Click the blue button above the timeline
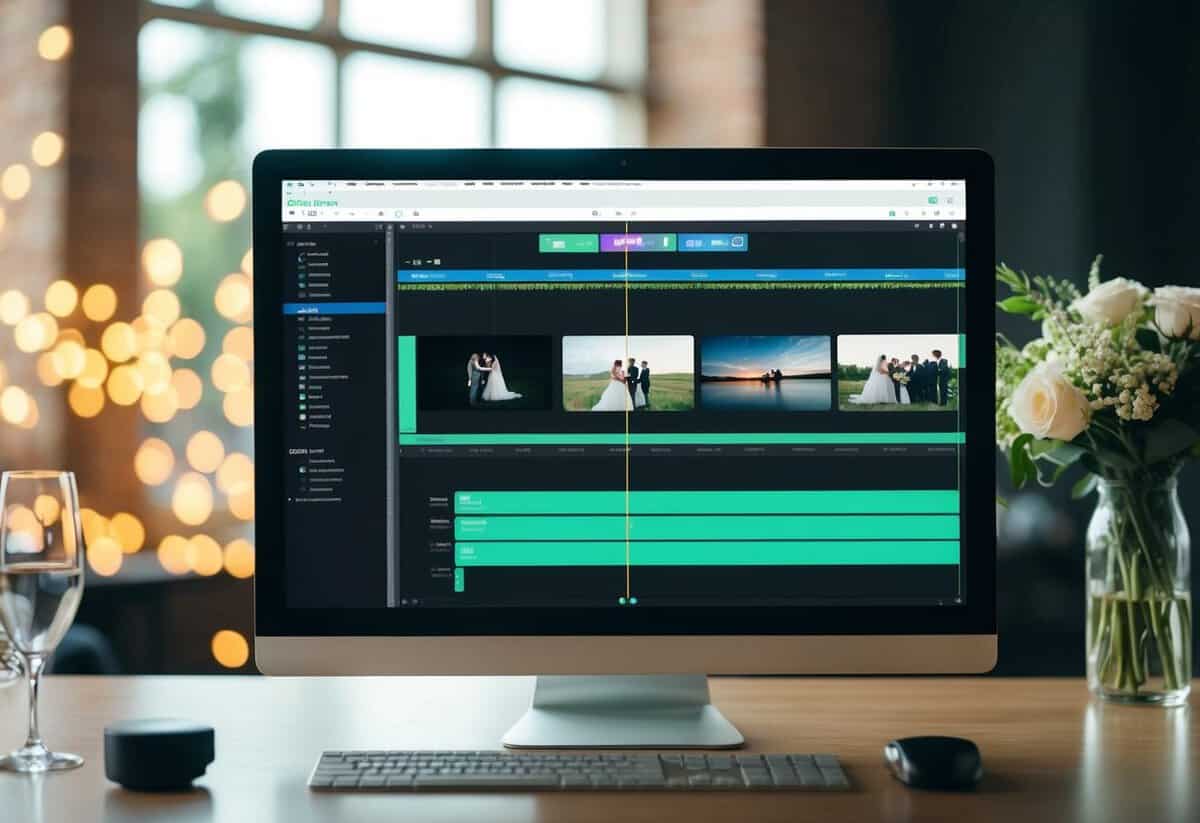 tap(712, 242)
